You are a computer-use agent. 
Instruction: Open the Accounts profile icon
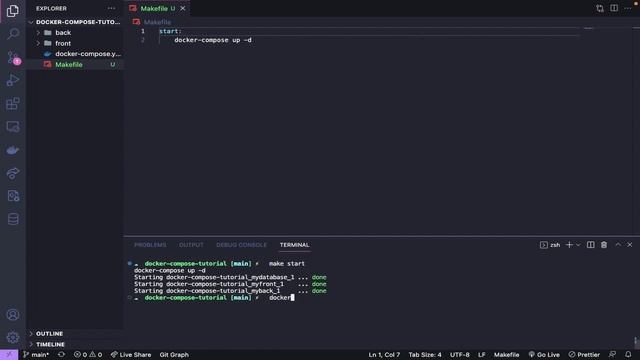point(13,315)
